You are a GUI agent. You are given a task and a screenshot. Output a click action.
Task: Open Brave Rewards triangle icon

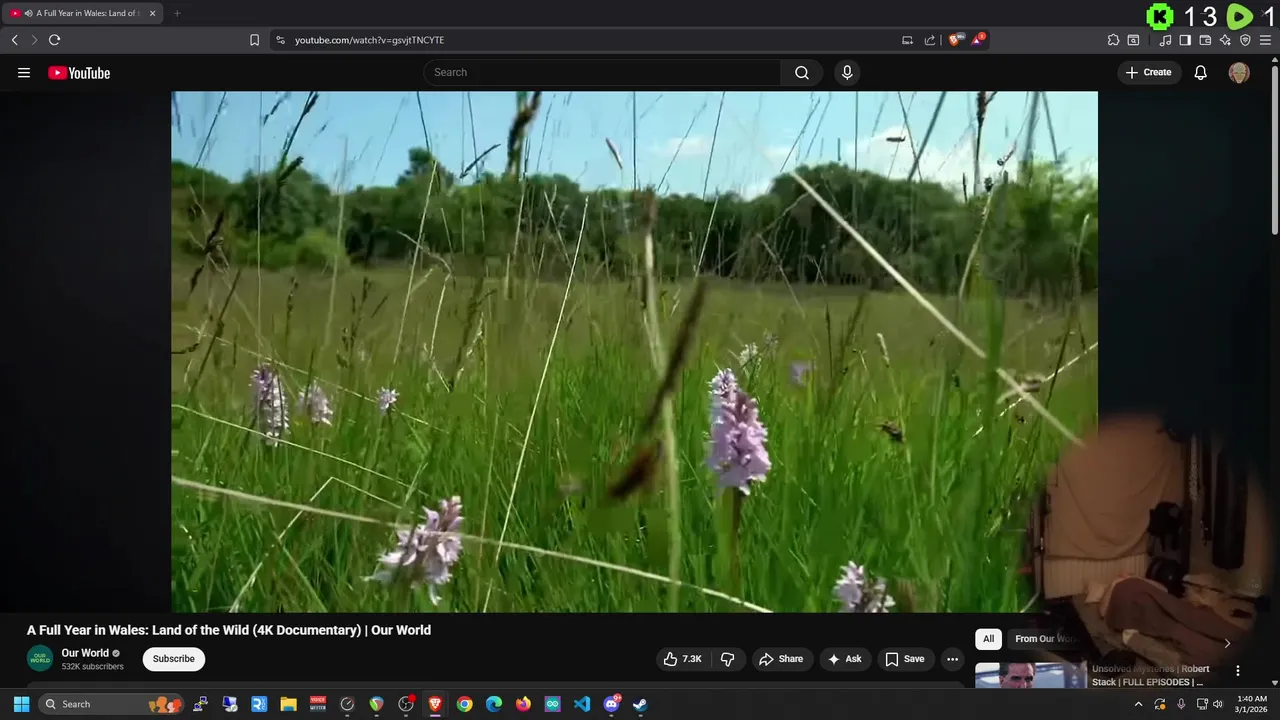[978, 40]
